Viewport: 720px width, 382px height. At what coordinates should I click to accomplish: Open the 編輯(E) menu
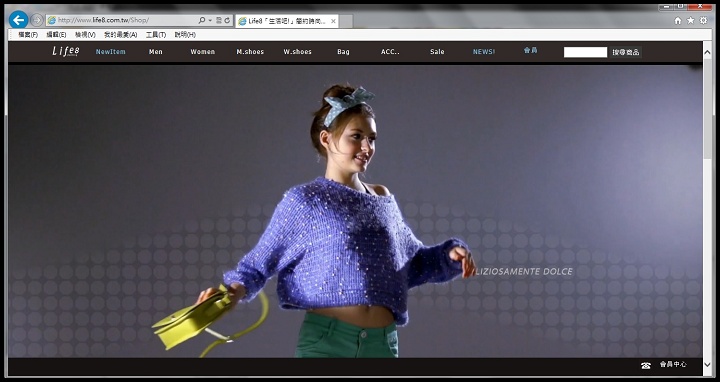tap(56, 35)
